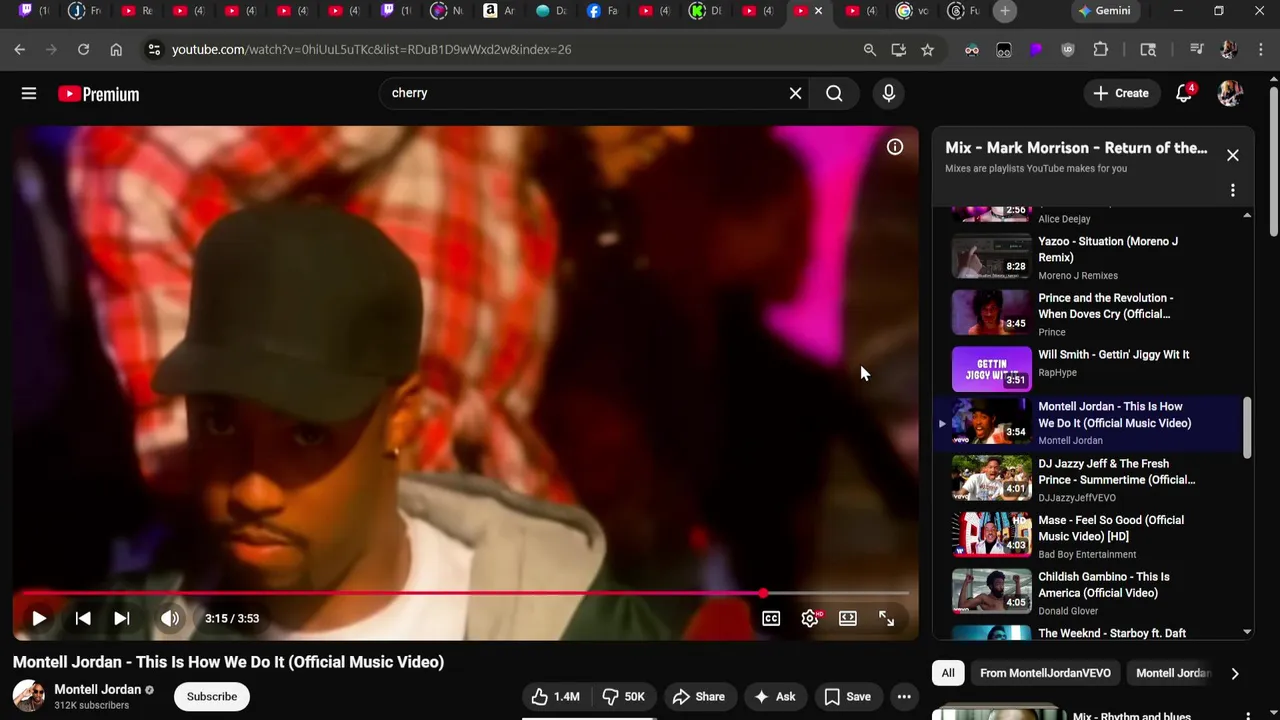Go to previous video in playlist
The image size is (1280, 720).
coord(83,618)
